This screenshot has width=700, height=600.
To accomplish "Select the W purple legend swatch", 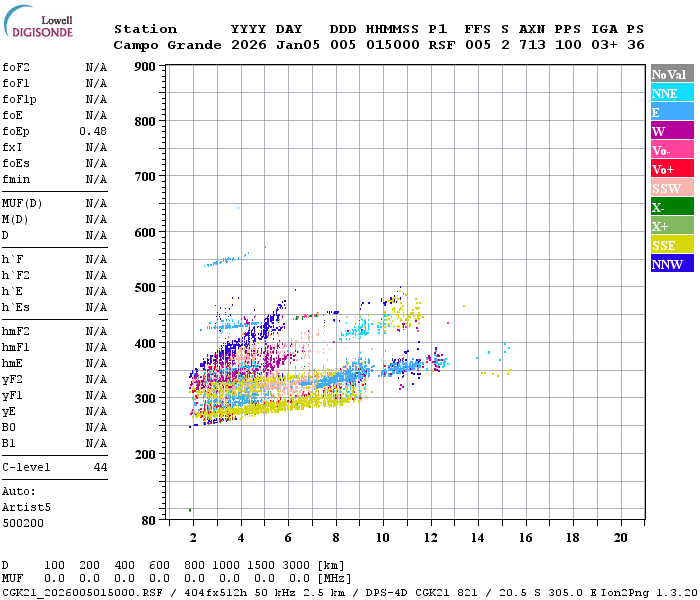I will 672,131.
